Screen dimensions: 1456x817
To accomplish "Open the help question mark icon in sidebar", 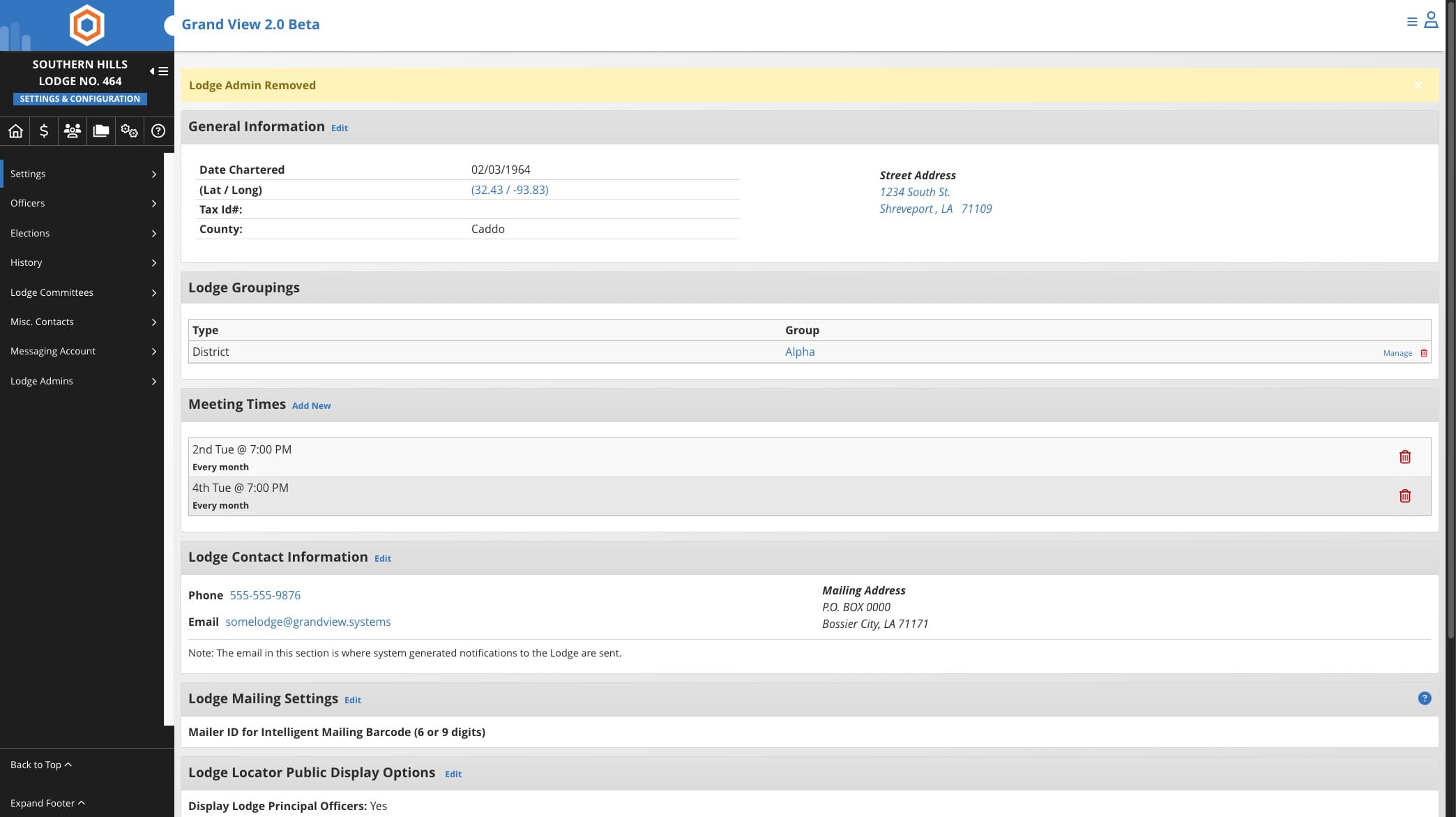I will pyautogui.click(x=158, y=130).
